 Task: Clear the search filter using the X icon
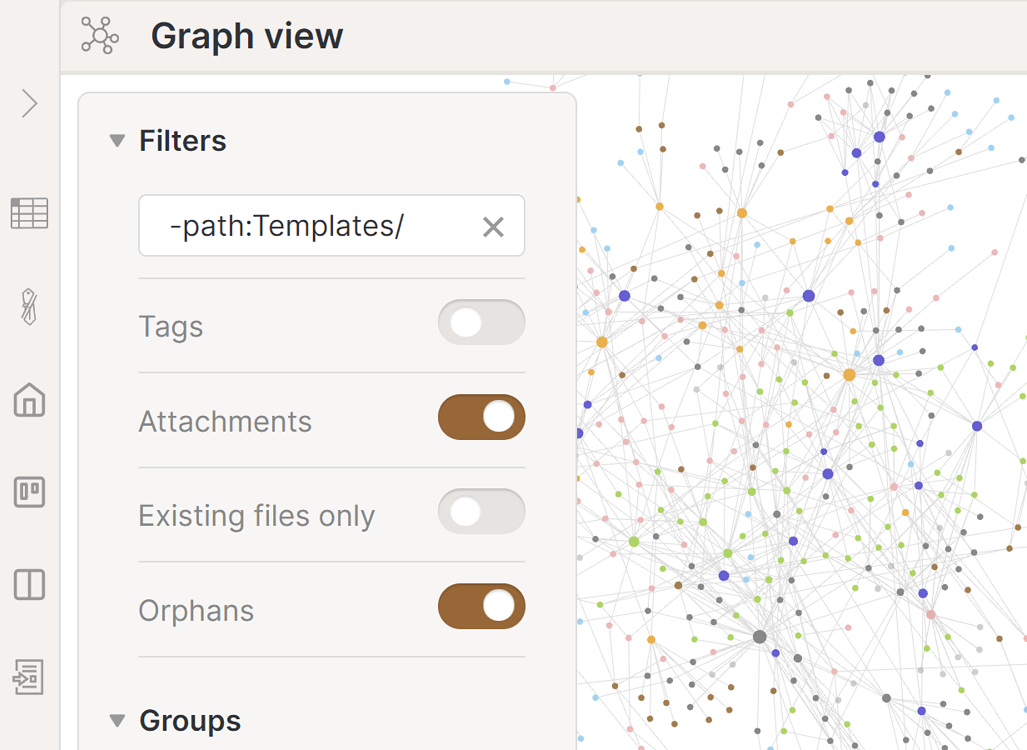click(x=492, y=226)
